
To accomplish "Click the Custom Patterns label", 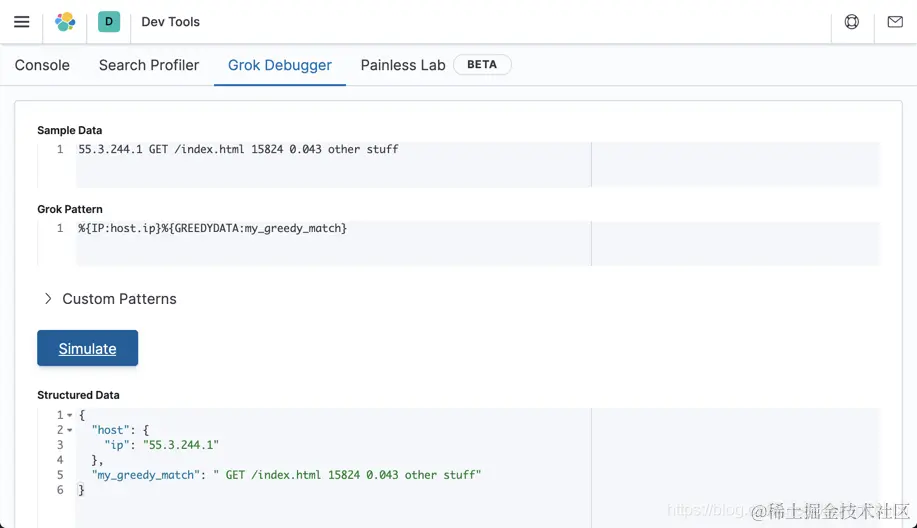I will (x=119, y=299).
